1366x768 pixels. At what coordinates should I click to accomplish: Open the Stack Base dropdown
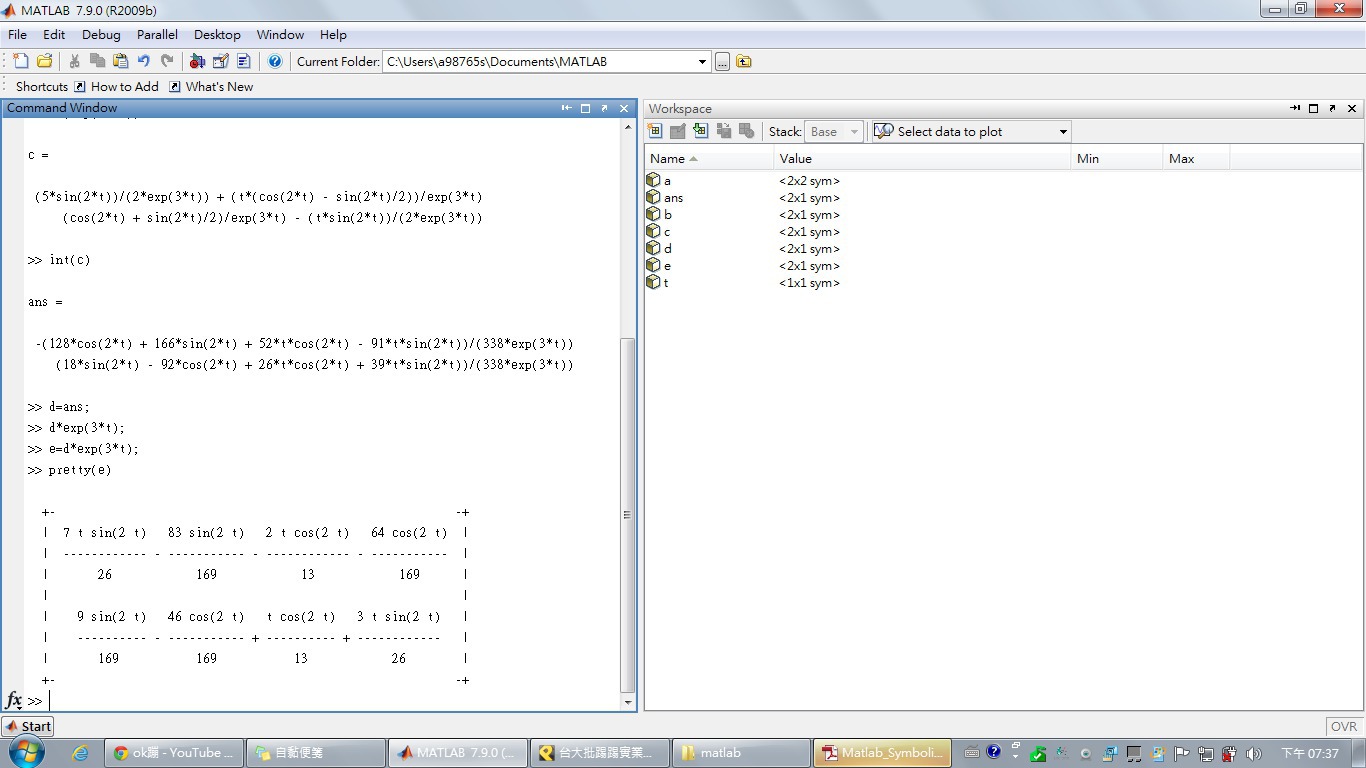[853, 131]
